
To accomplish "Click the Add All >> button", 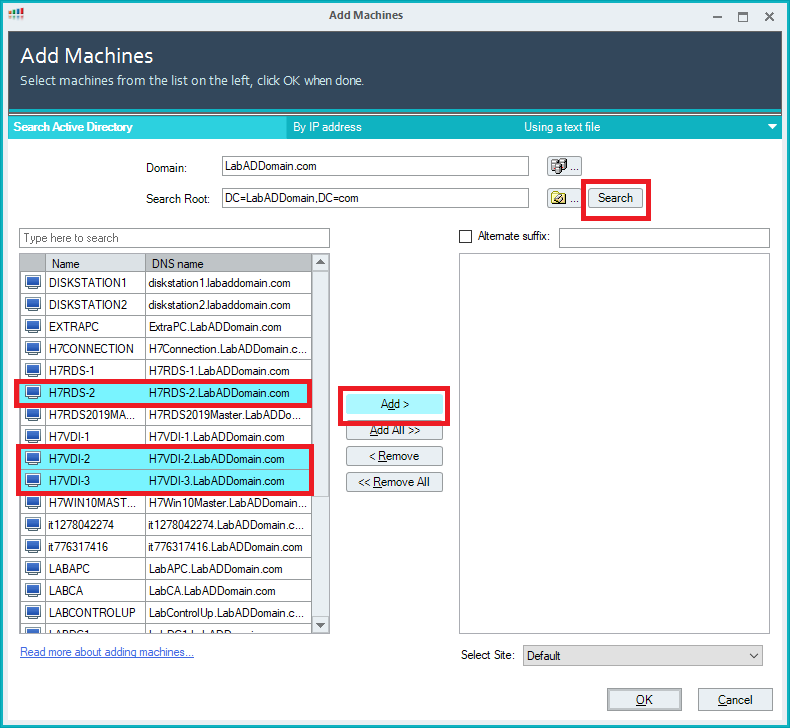I will [394, 430].
